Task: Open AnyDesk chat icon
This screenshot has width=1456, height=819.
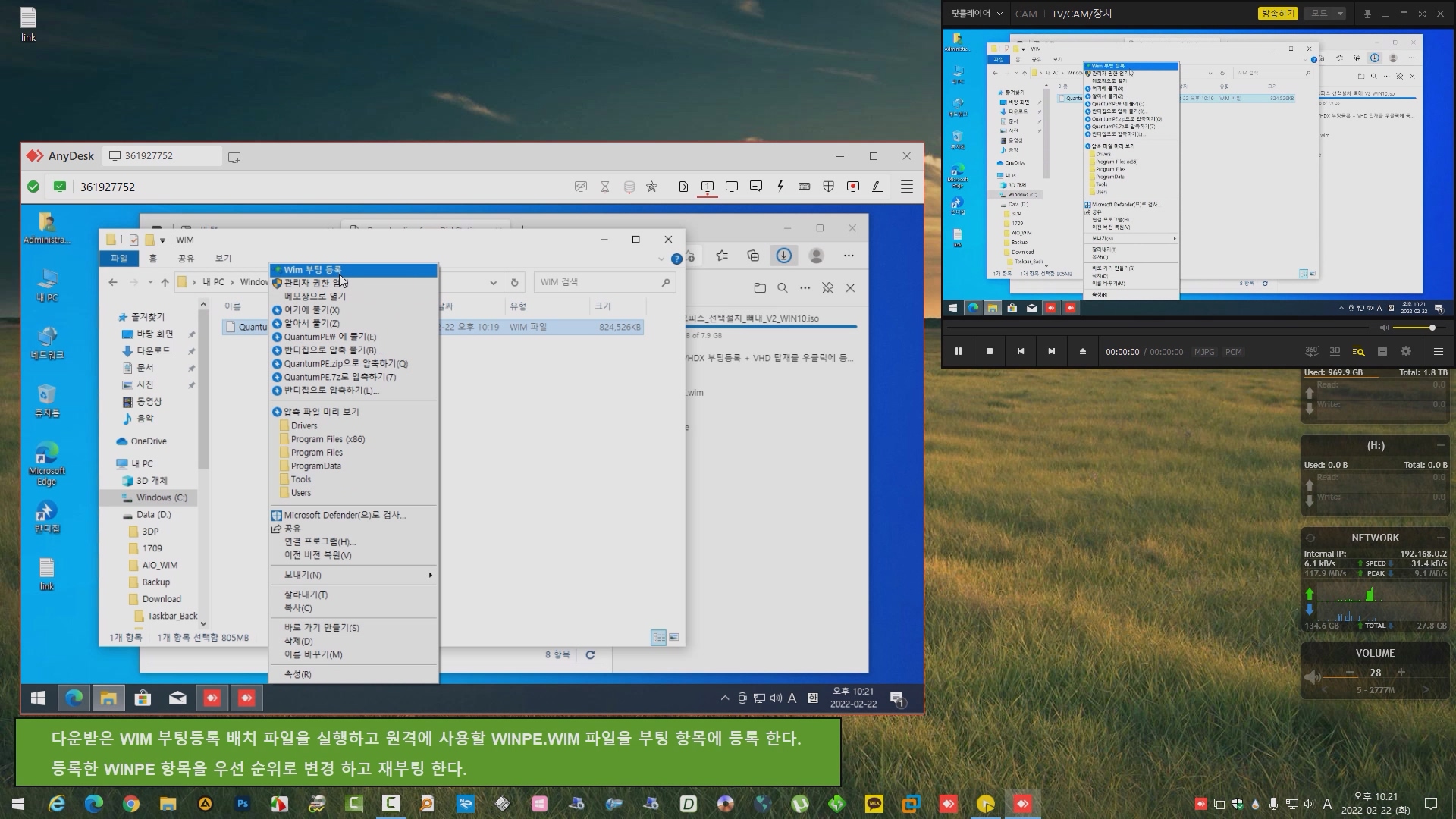Action: [756, 187]
